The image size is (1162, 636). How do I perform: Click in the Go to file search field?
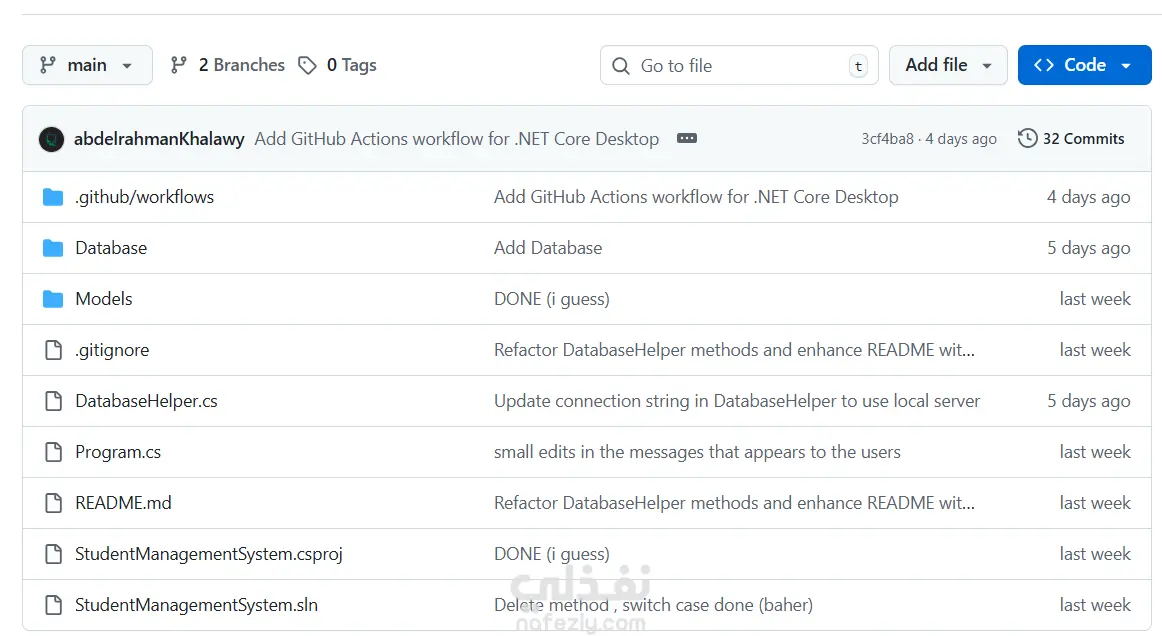pyautogui.click(x=738, y=65)
